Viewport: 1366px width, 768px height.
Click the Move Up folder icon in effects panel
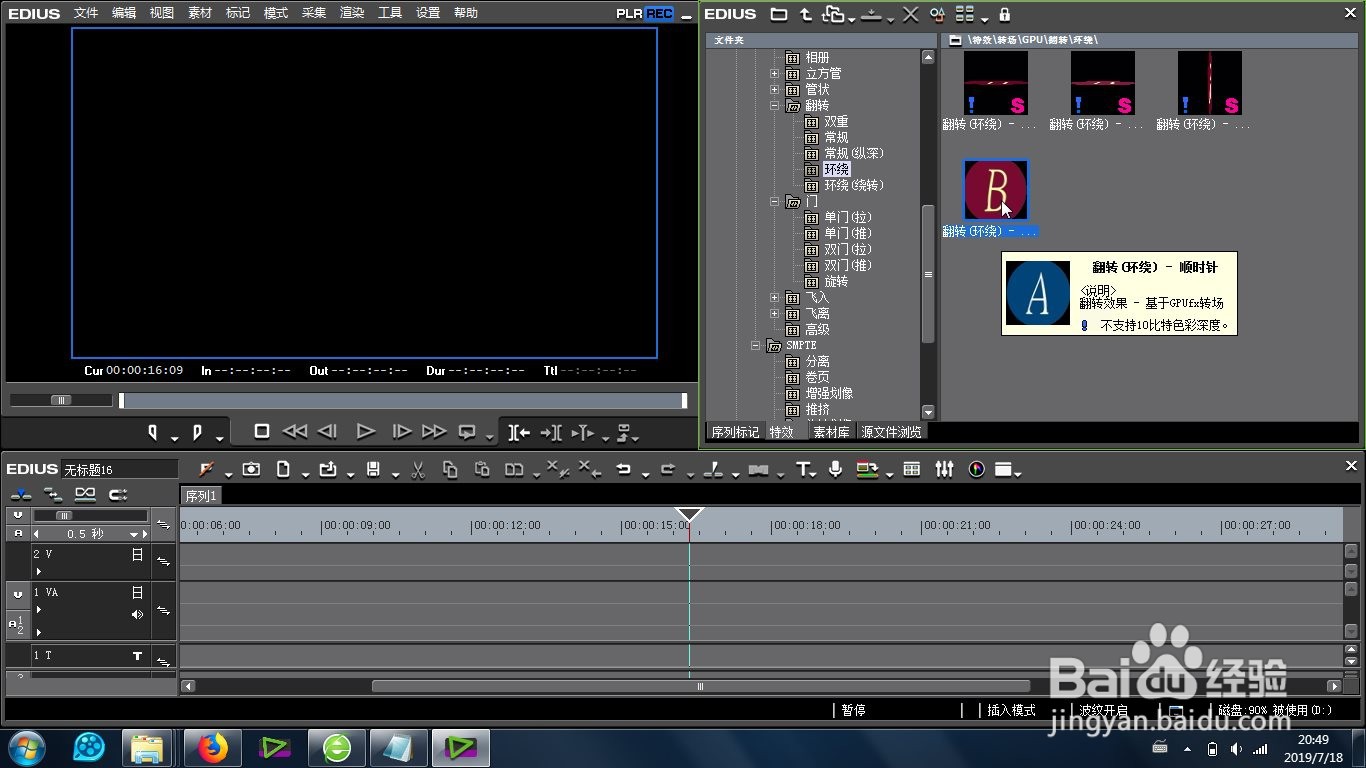(806, 14)
